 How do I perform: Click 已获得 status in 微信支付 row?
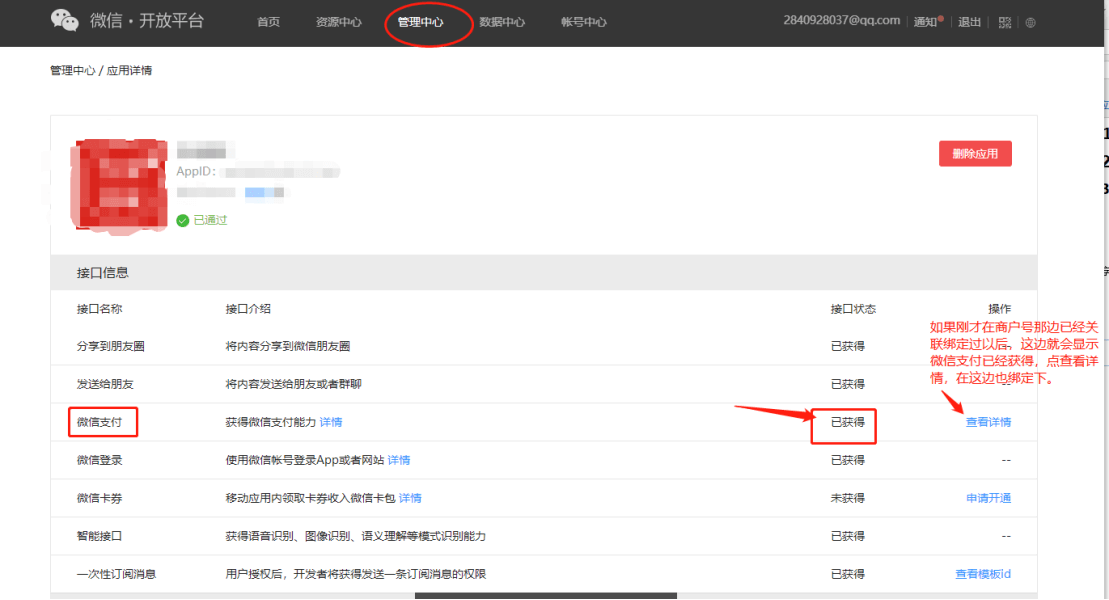click(847, 422)
